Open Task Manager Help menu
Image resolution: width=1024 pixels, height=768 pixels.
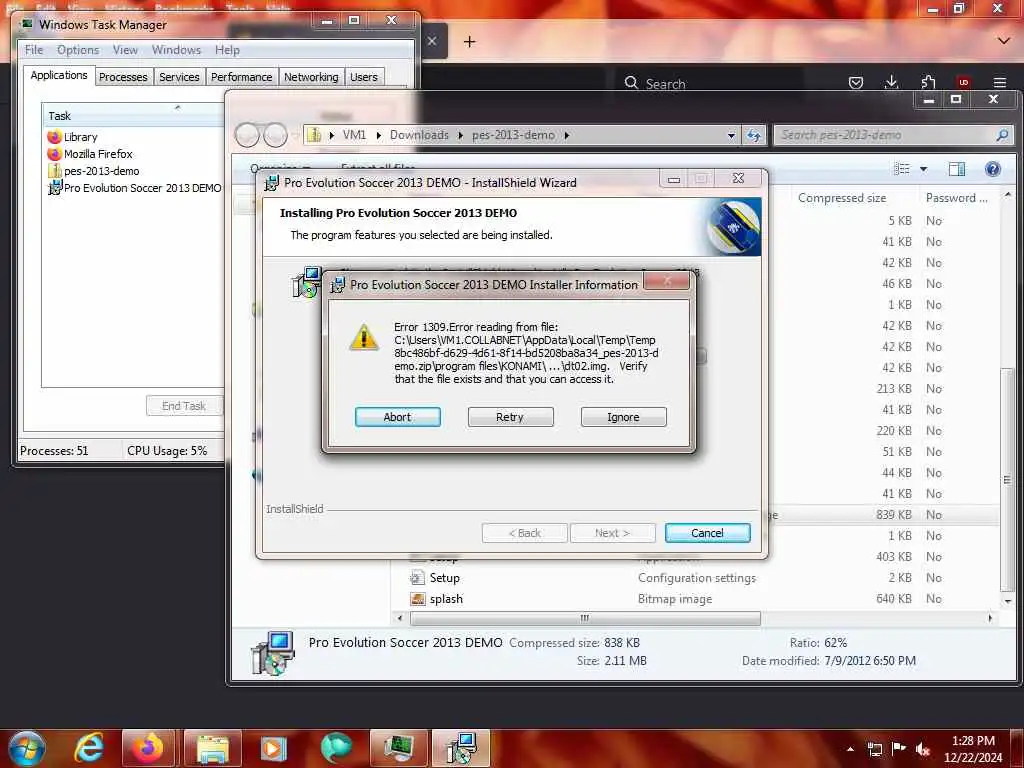pos(227,50)
